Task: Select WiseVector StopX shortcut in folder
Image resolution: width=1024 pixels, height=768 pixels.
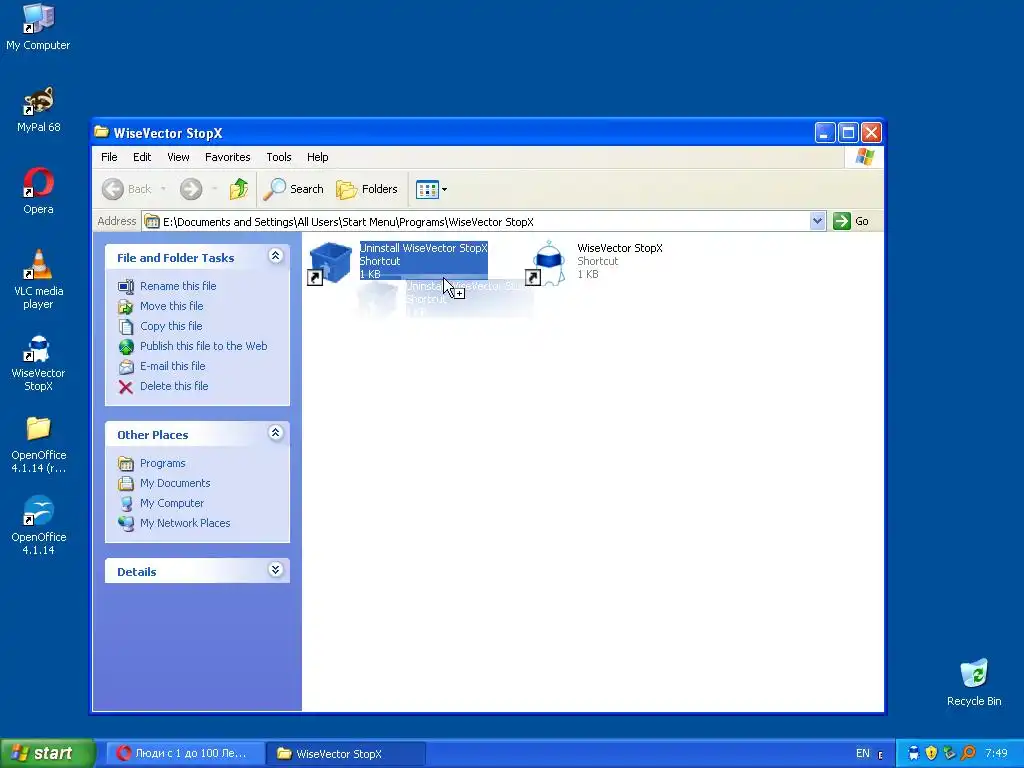Action: coord(594,261)
